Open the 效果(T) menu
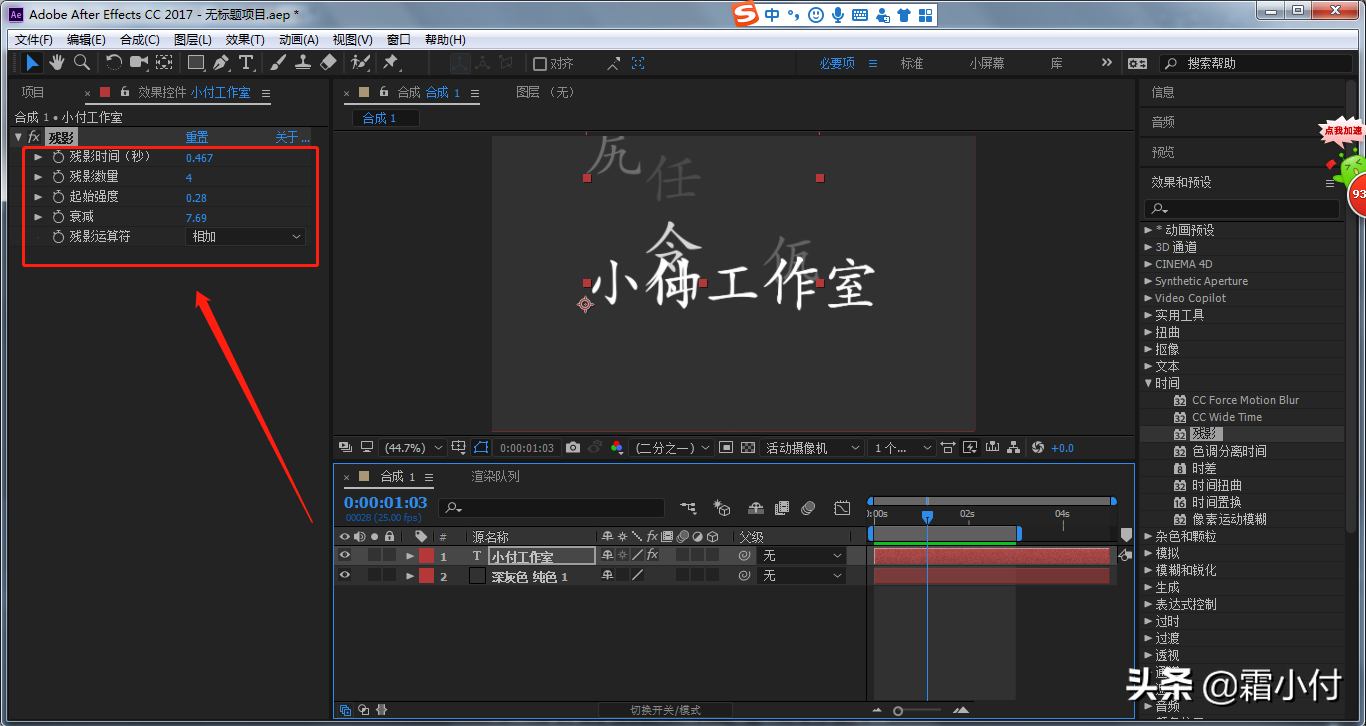This screenshot has height=726, width=1366. click(x=245, y=40)
